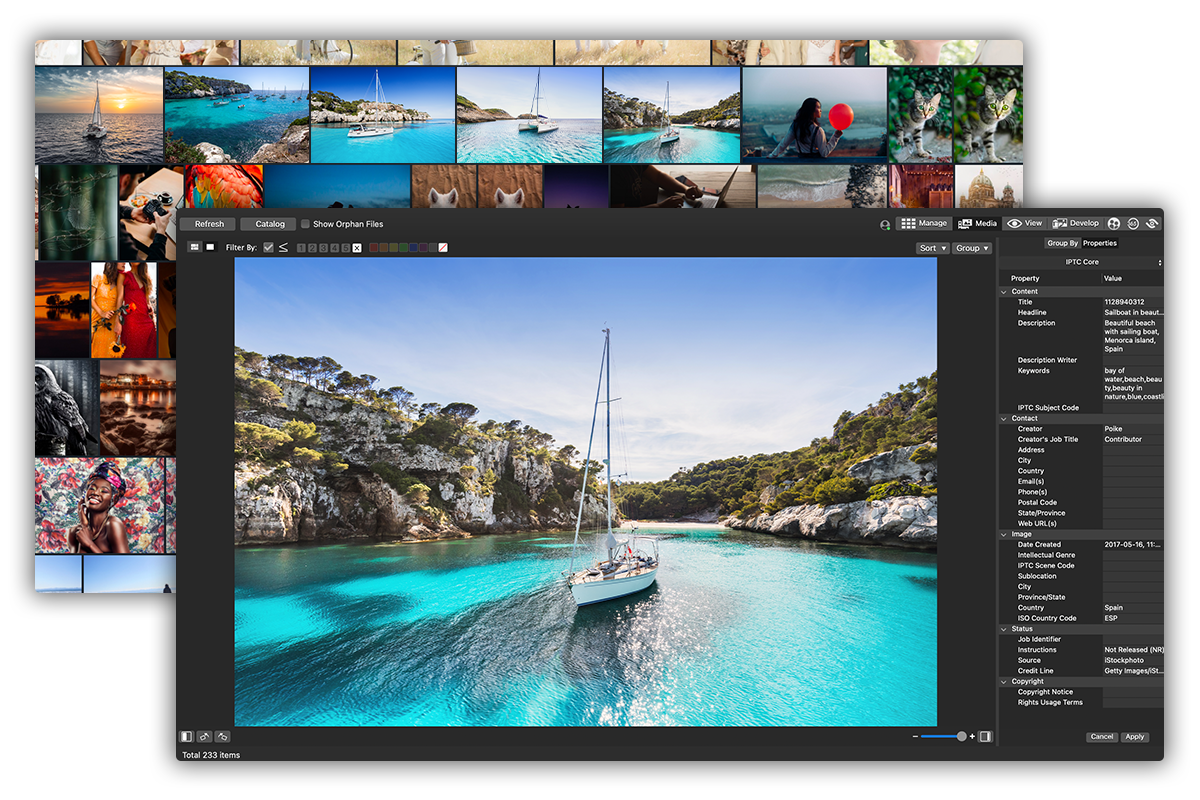
Task: Enable Show Orphan Files checkbox
Action: point(304,224)
